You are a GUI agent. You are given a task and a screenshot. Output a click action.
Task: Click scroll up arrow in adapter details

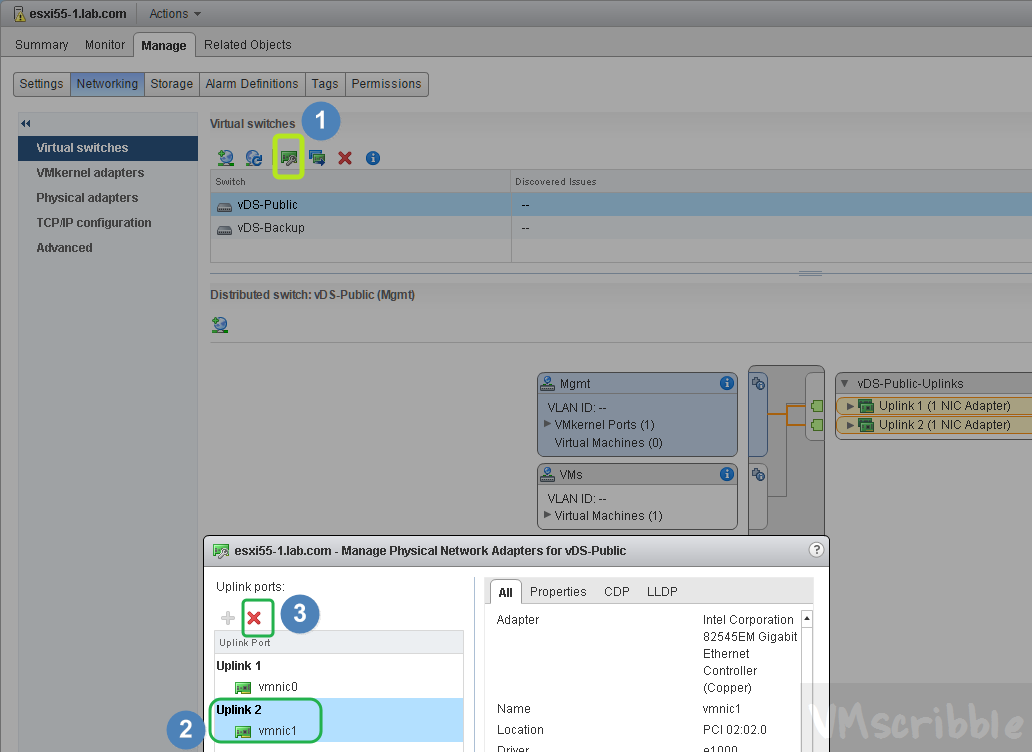(807, 620)
